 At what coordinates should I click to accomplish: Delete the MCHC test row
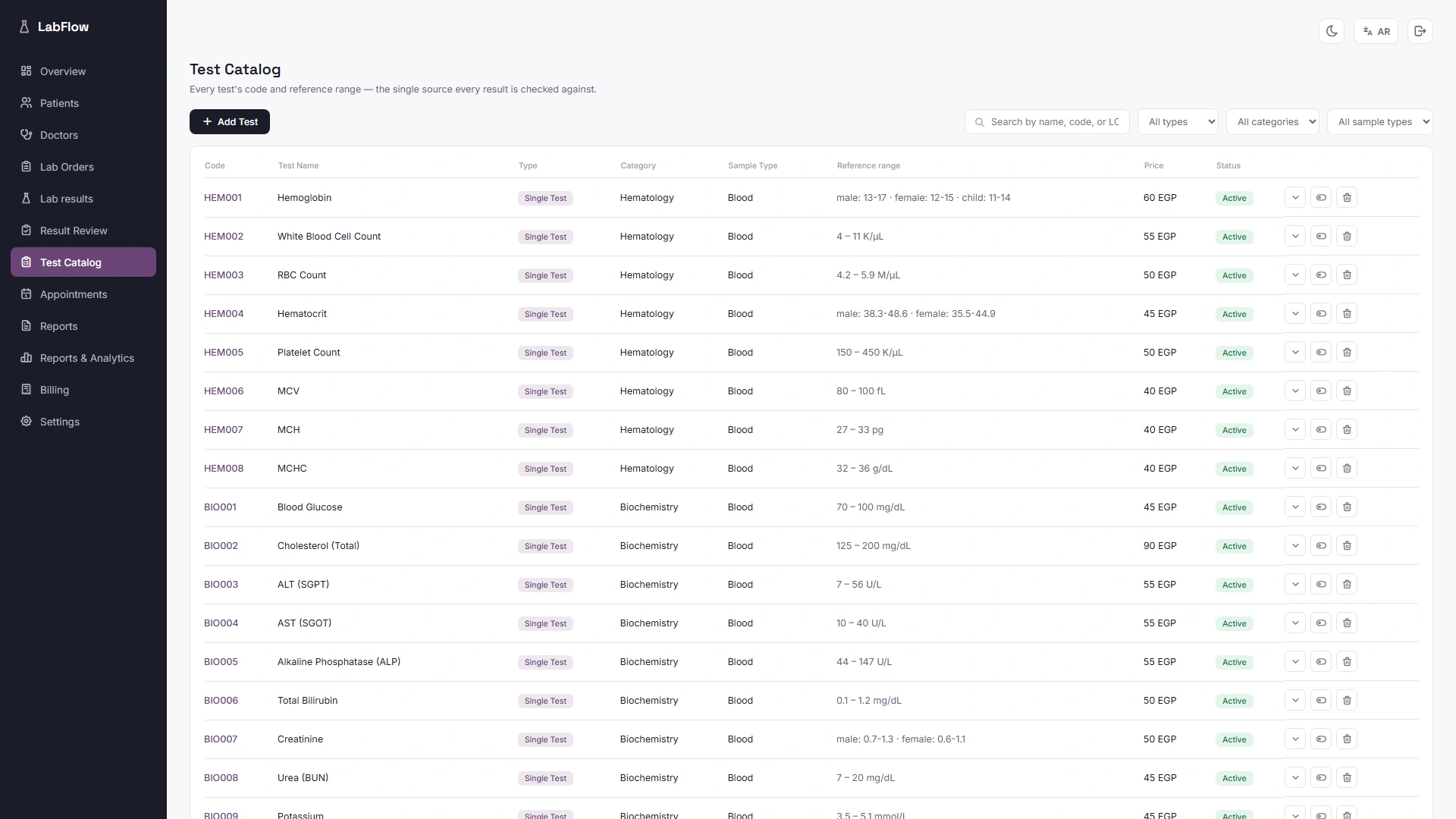(x=1347, y=469)
